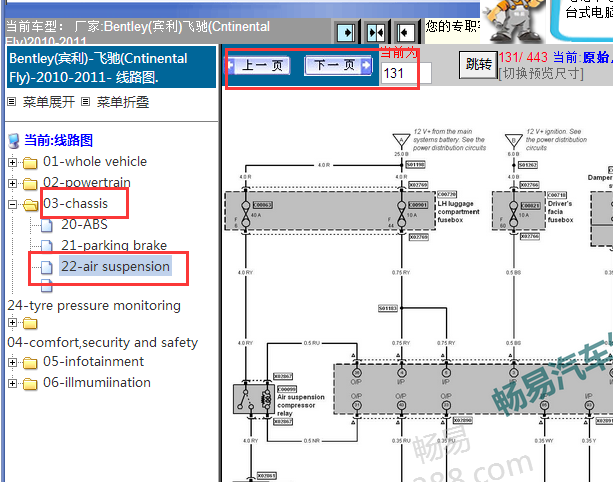Click the icon beside 菜单展开
This screenshot has height=482, width=613.
12,102
